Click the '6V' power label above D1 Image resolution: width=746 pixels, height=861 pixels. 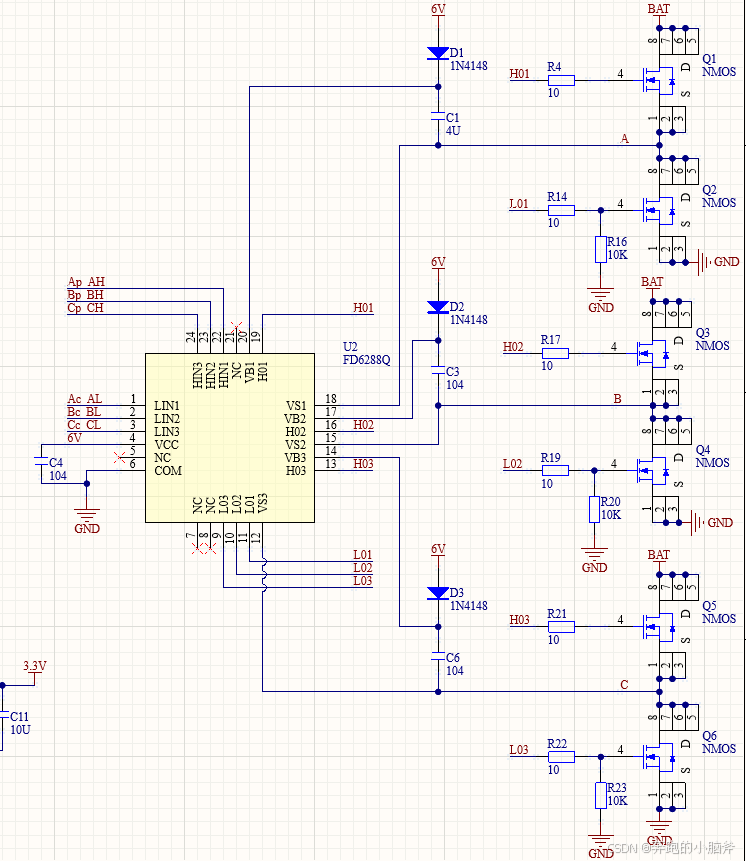point(438,9)
